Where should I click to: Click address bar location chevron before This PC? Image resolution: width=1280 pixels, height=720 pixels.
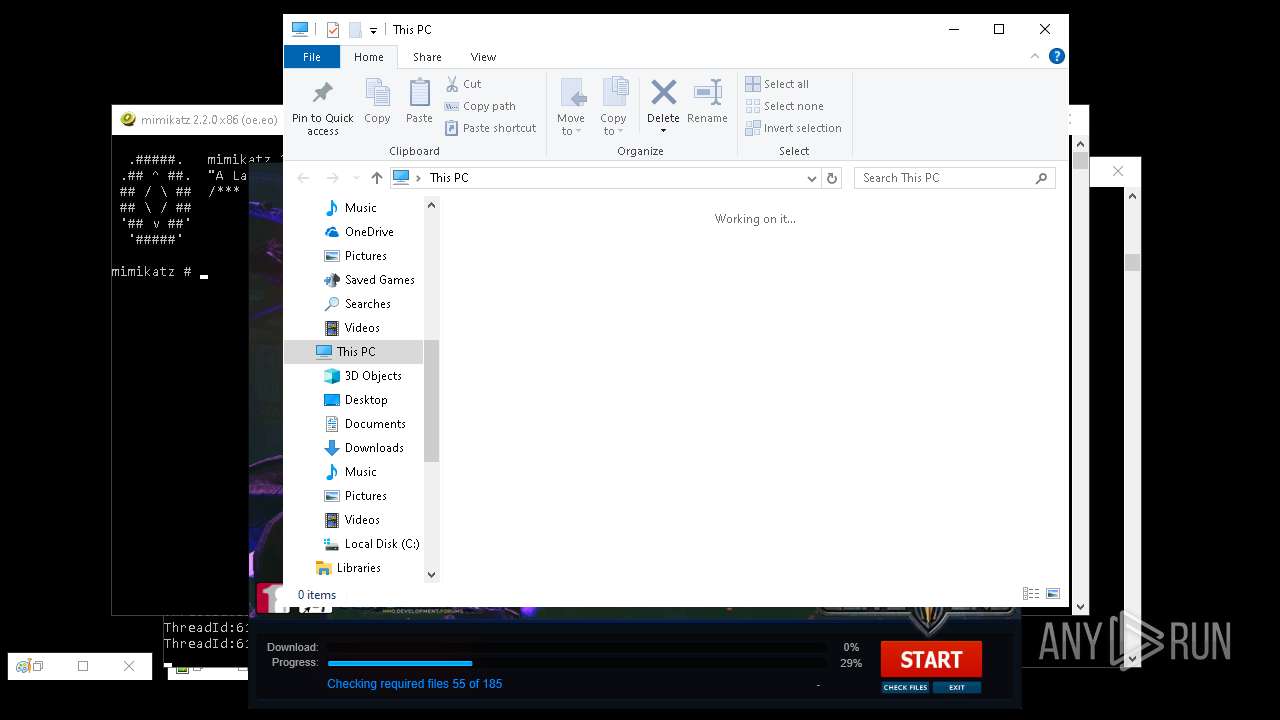[418, 178]
